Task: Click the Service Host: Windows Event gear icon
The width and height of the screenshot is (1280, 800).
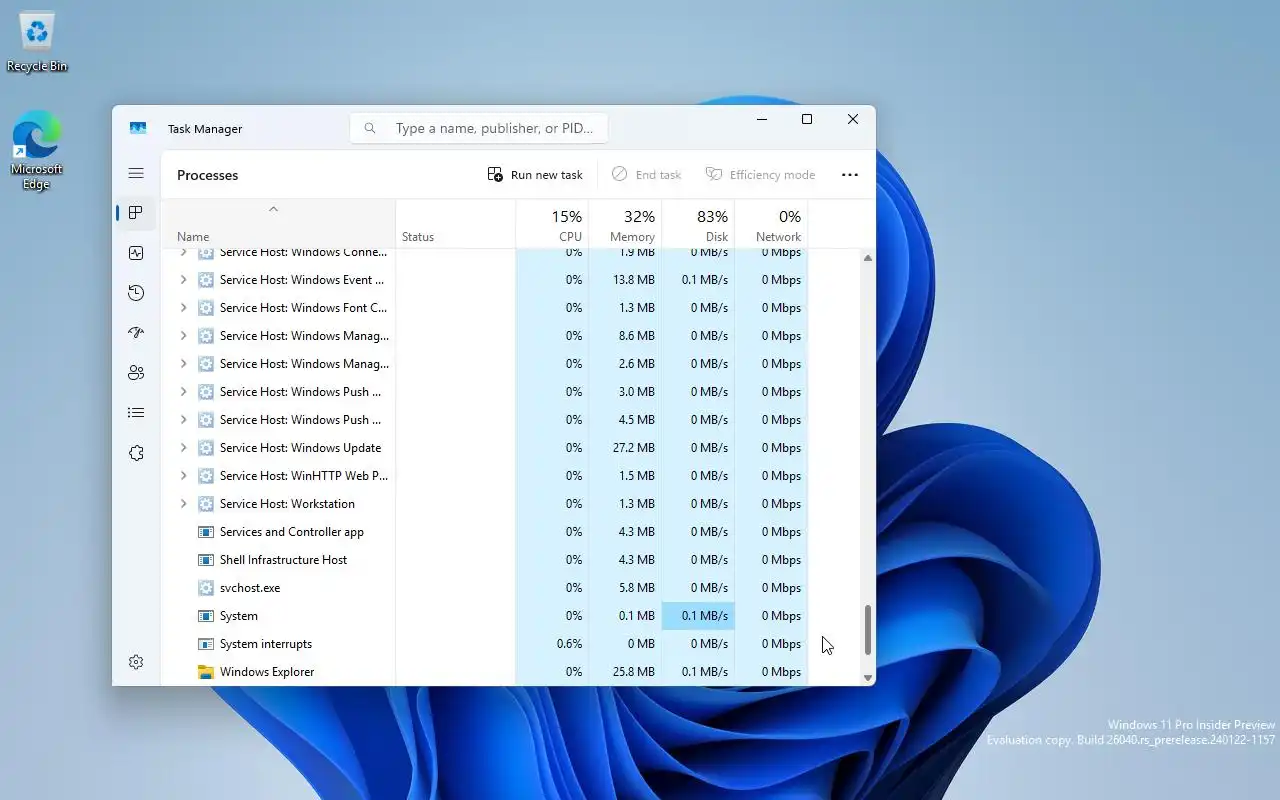Action: click(x=206, y=280)
